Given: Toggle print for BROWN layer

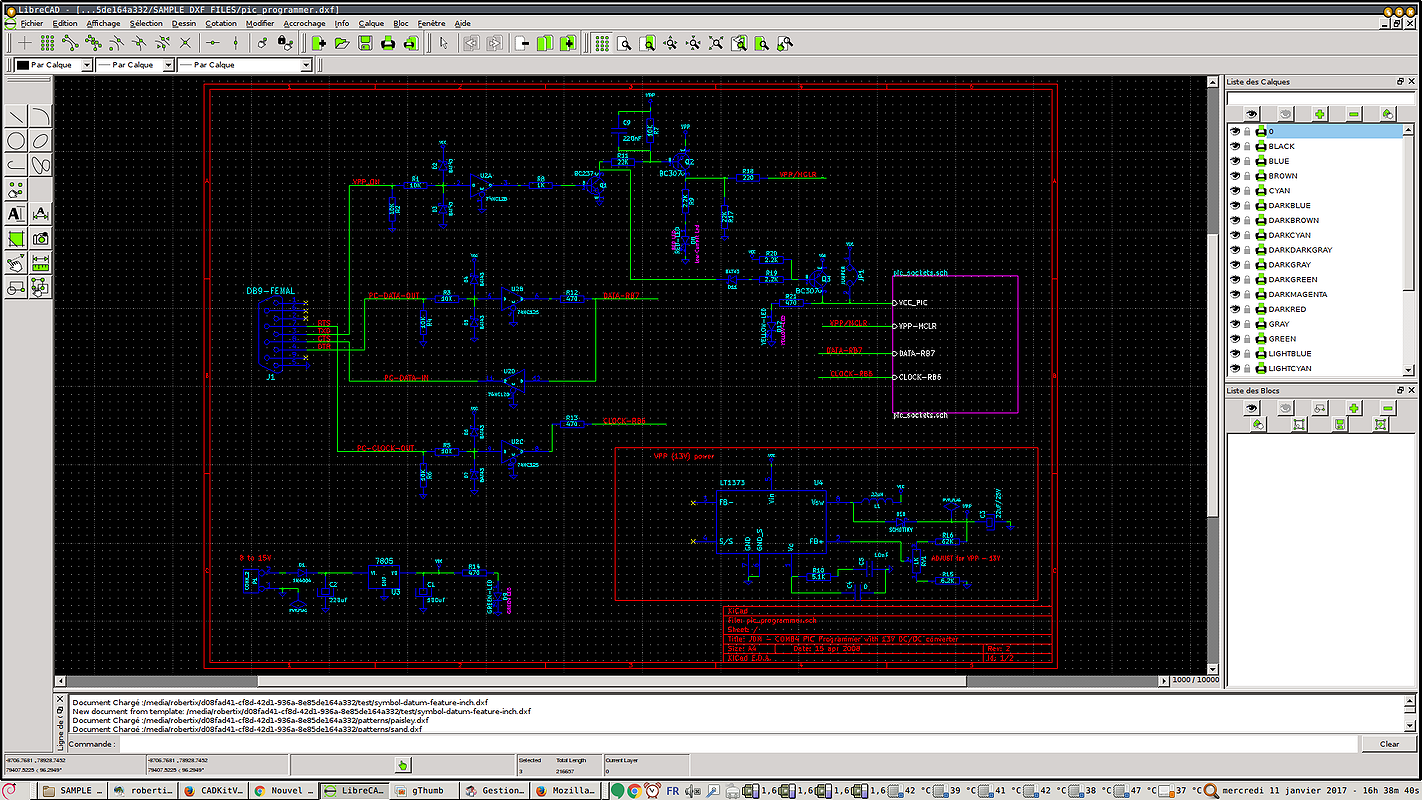Looking at the screenshot, I should point(1260,176).
